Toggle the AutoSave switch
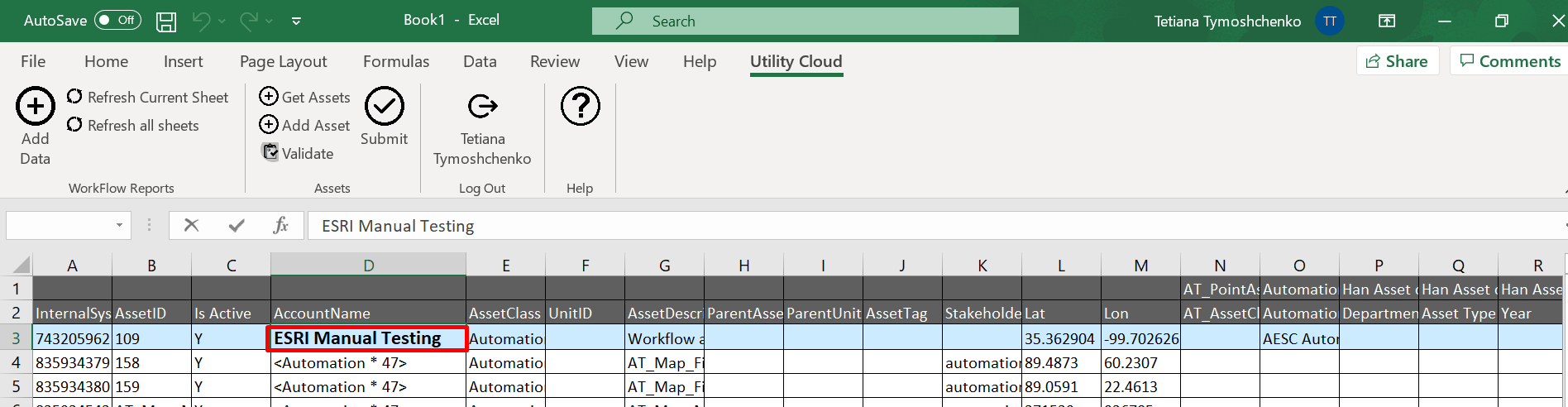Screen dimensions: 1568x407 pyautogui.click(x=117, y=21)
